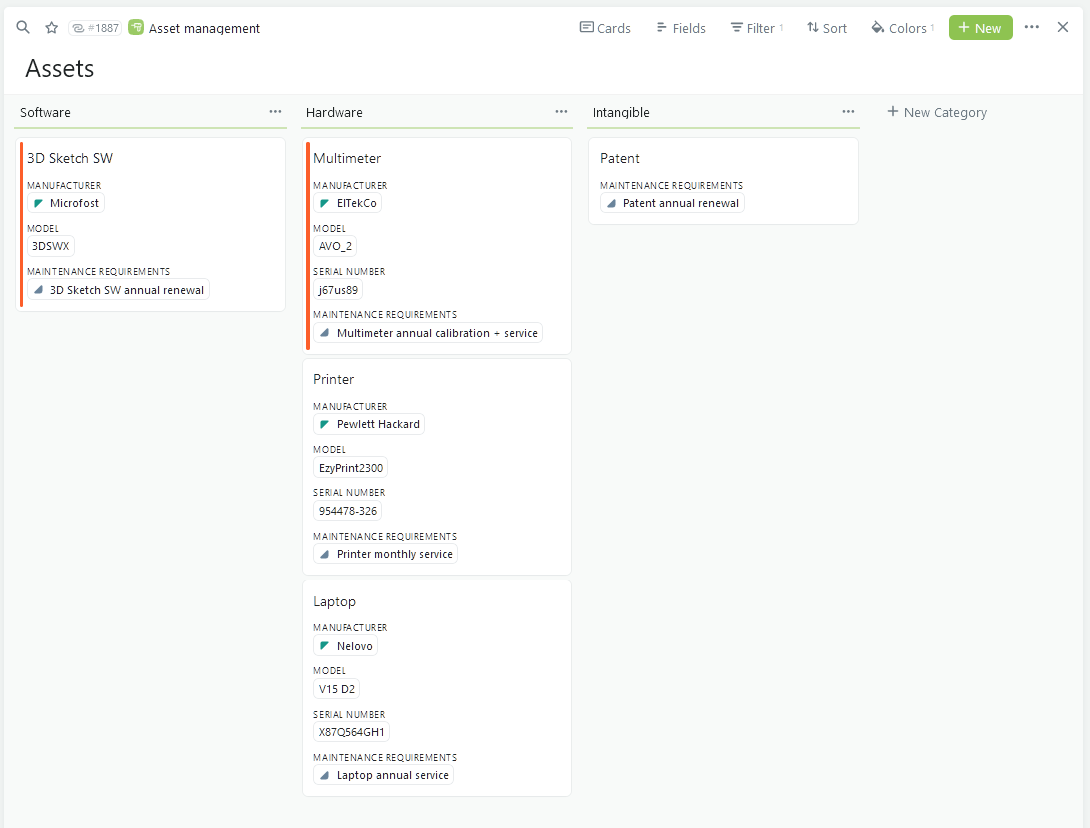The width and height of the screenshot is (1090, 828).
Task: Open the Software column options menu
Action: coord(275,112)
